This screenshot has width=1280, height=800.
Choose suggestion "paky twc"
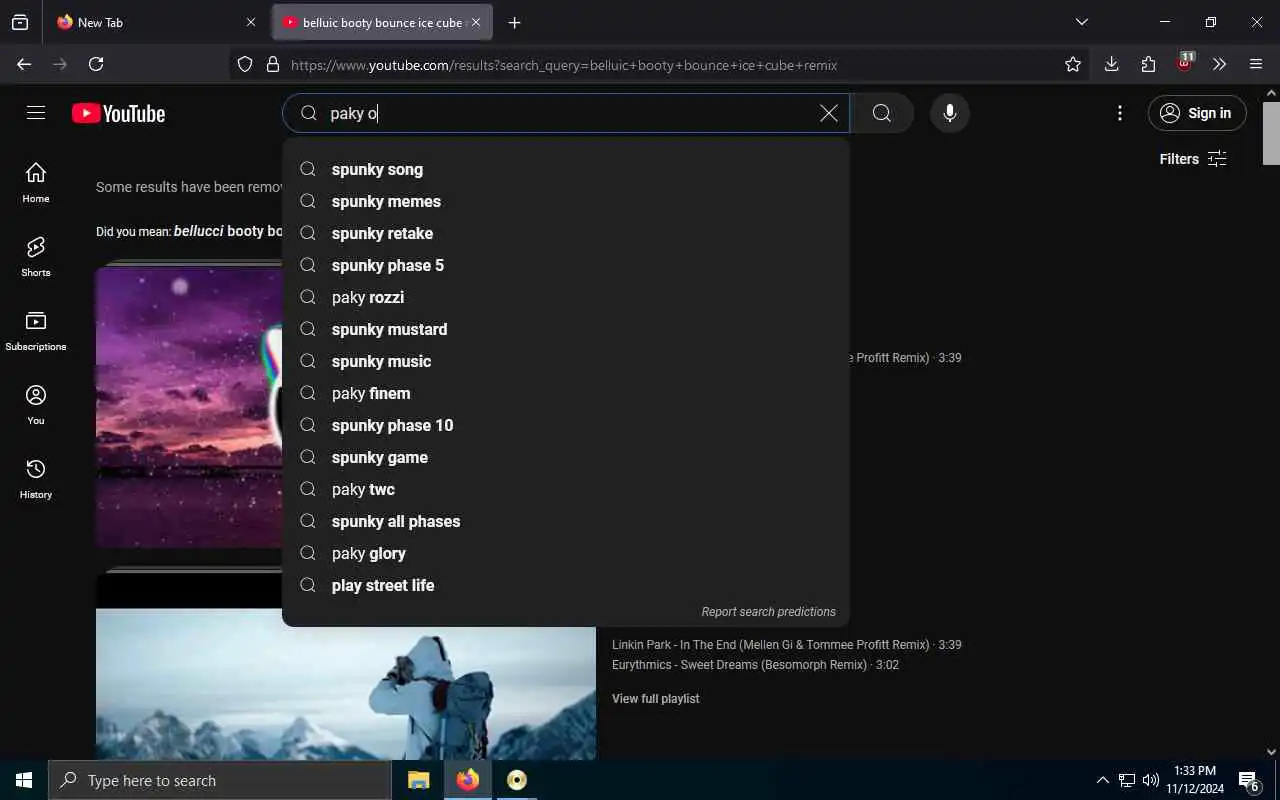tap(566, 489)
